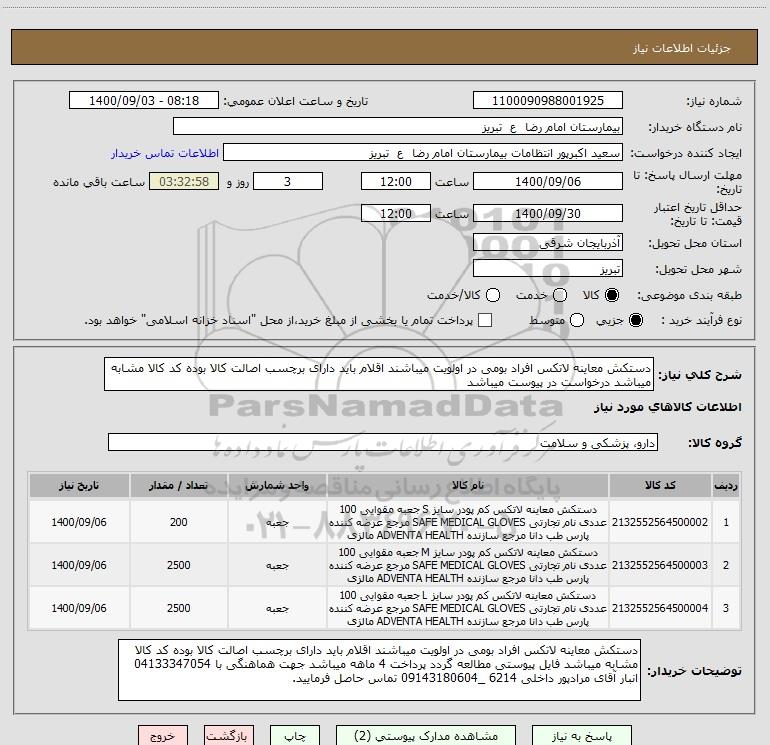
Task: Select the کالا/خدمت radio button
Action: pos(493,295)
